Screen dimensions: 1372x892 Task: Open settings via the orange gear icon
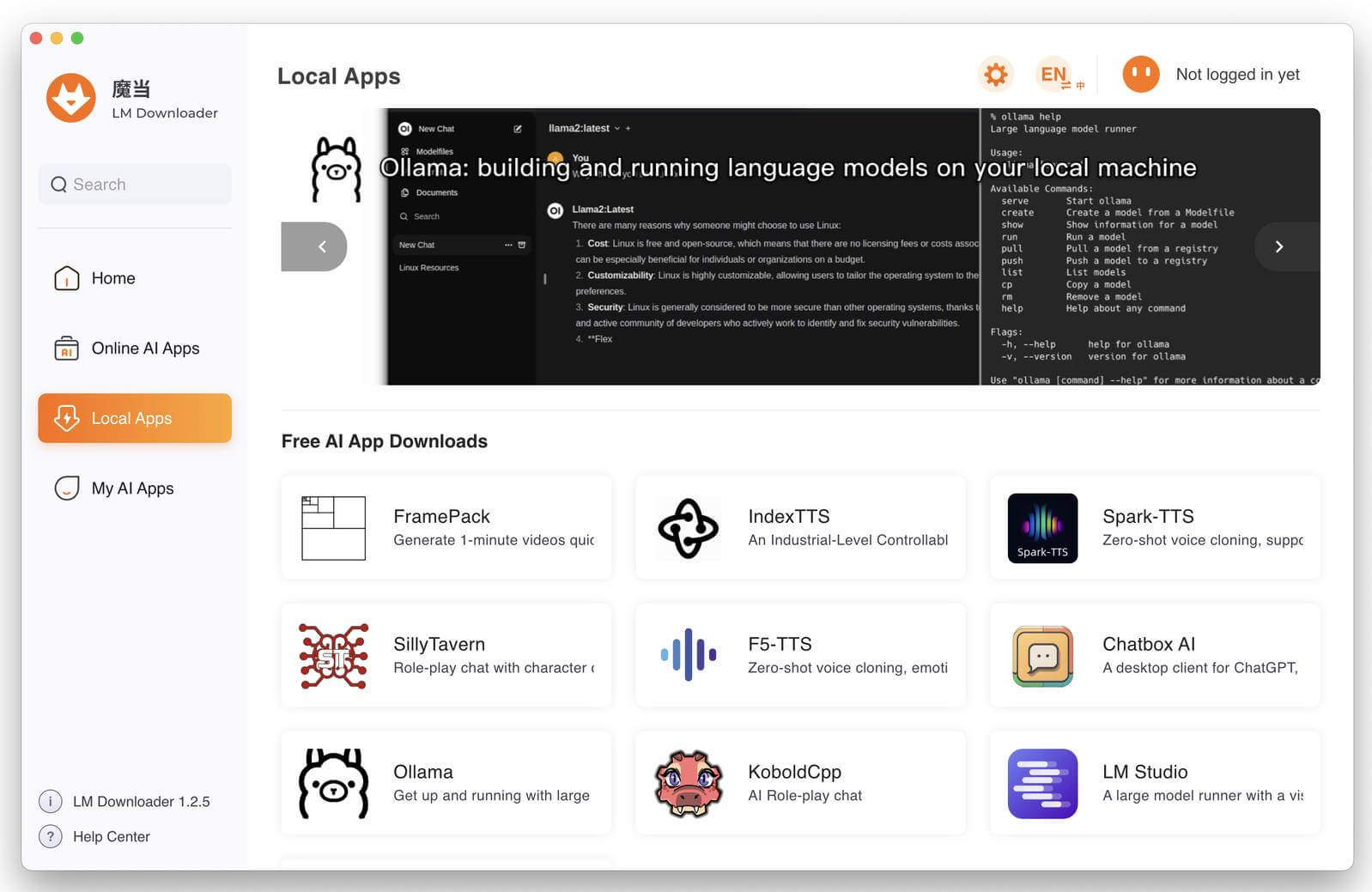click(x=995, y=75)
